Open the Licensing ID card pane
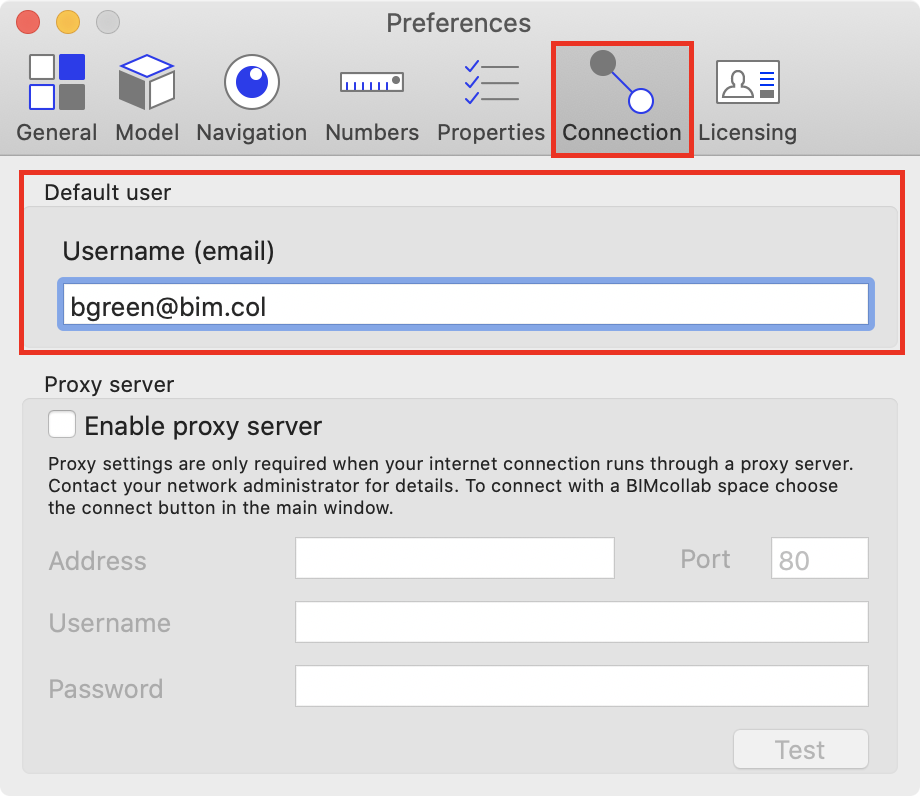The image size is (920, 796). coord(748,82)
